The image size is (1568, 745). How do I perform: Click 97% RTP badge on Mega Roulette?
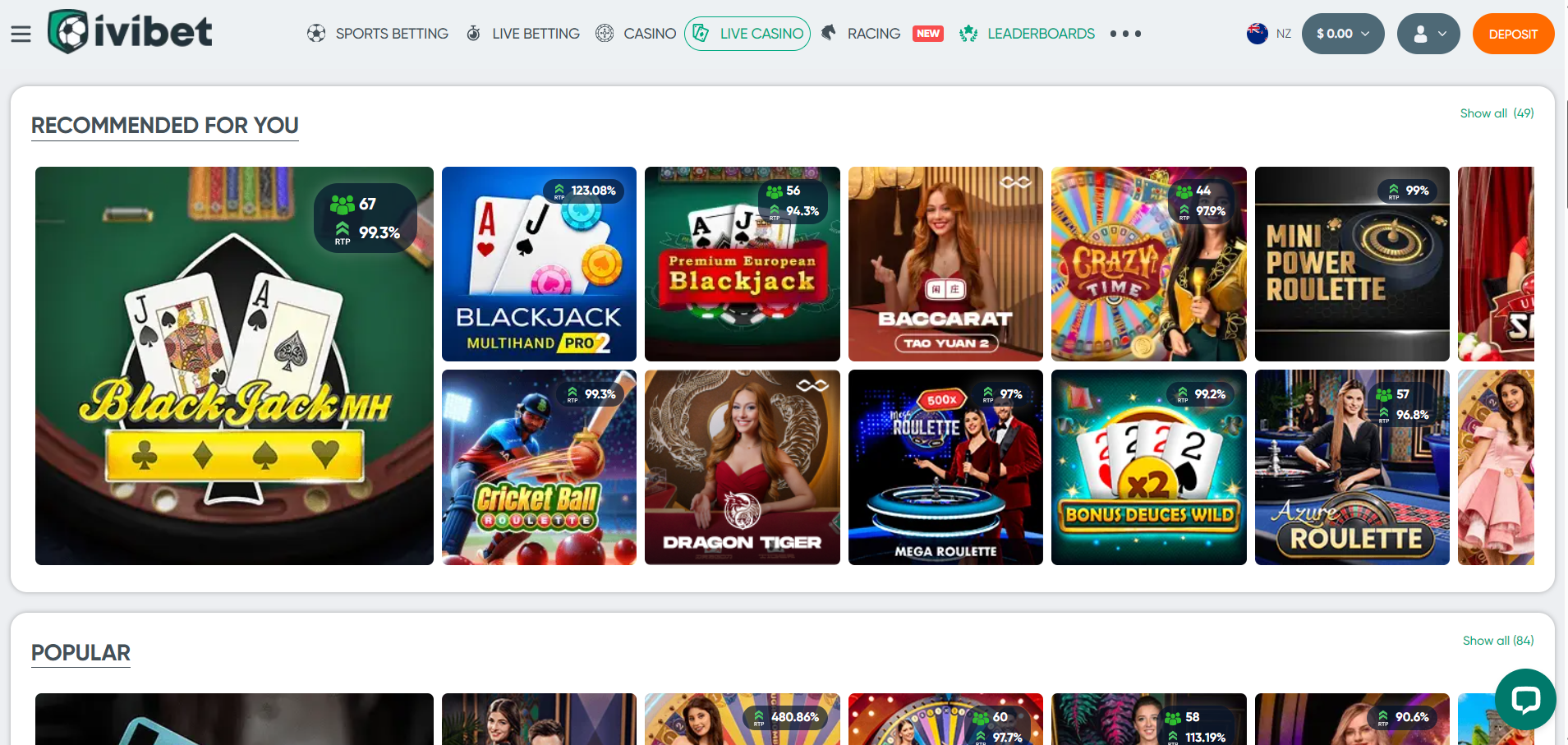[1000, 395]
